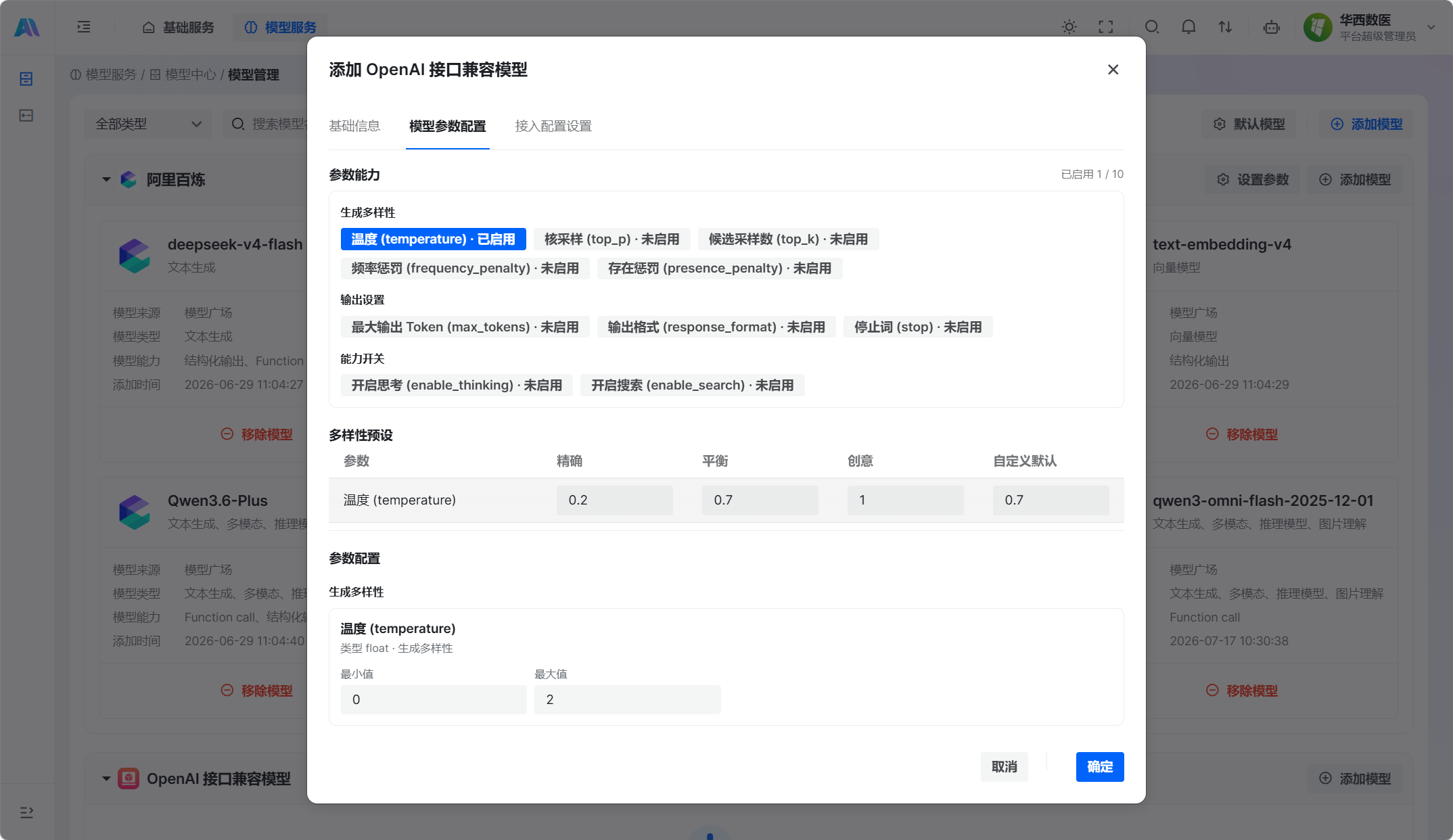Open the 全部类型 filter dropdown

click(x=148, y=124)
